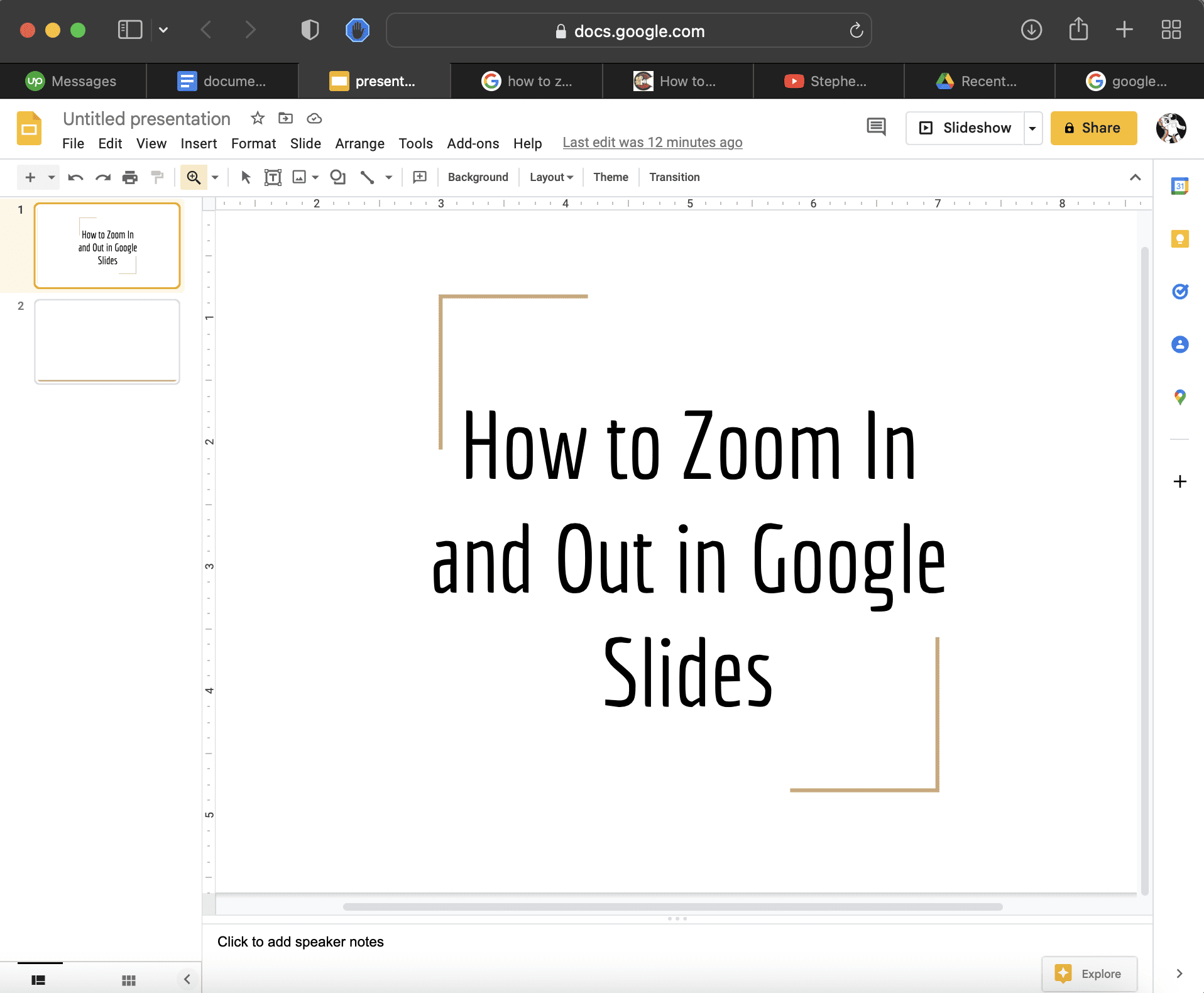
Task: Open Google Calendar from the side panel
Action: coord(1179,186)
